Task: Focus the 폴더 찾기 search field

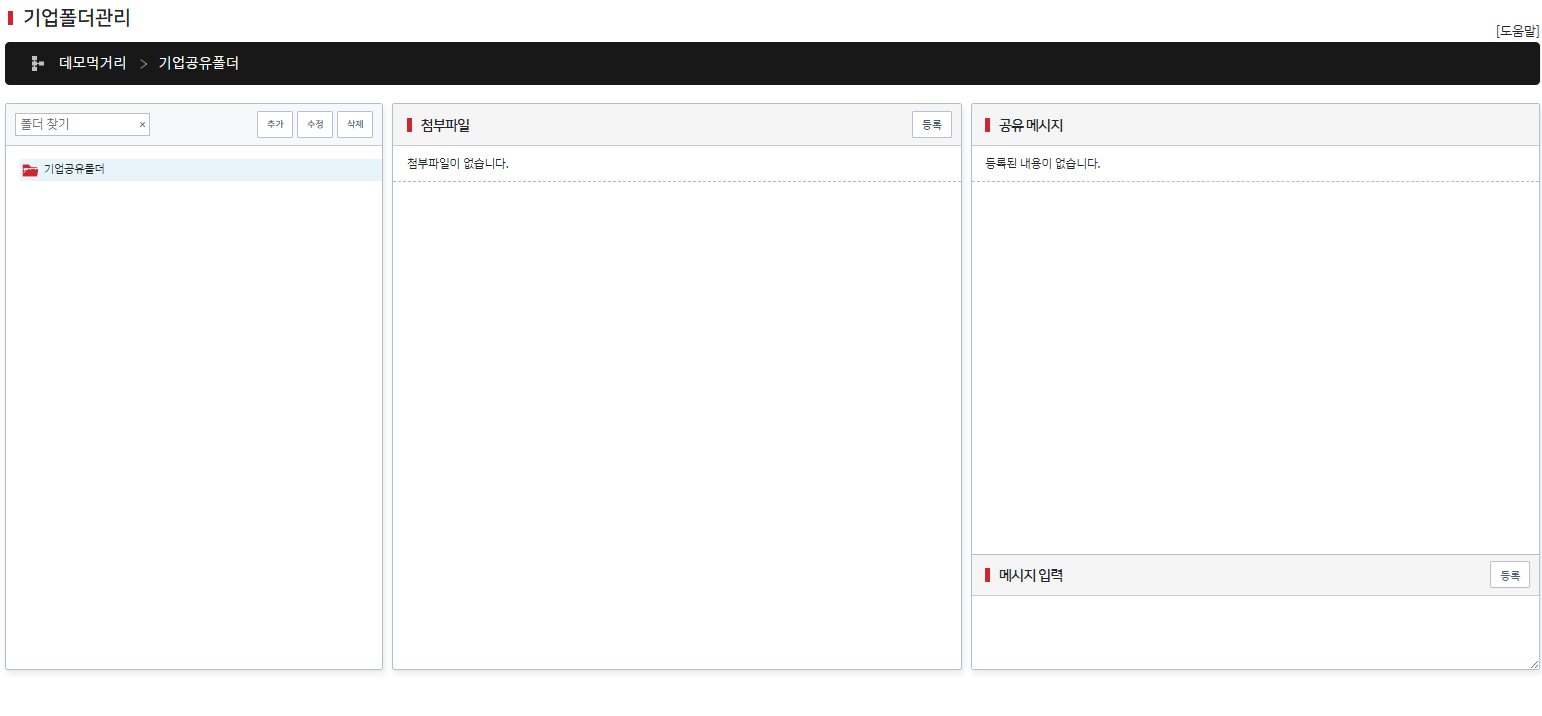Action: [x=76, y=125]
